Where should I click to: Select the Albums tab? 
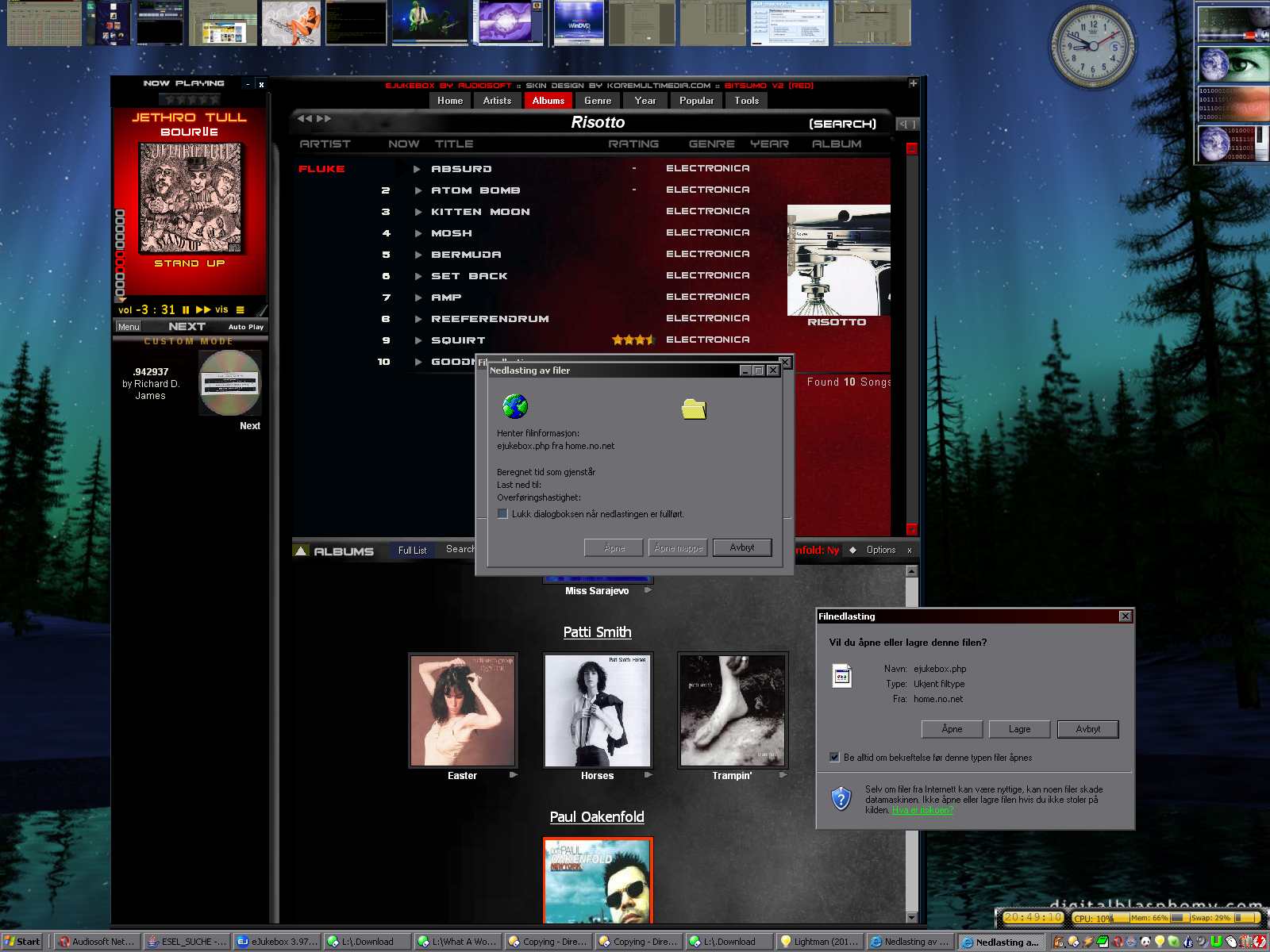pyautogui.click(x=548, y=101)
